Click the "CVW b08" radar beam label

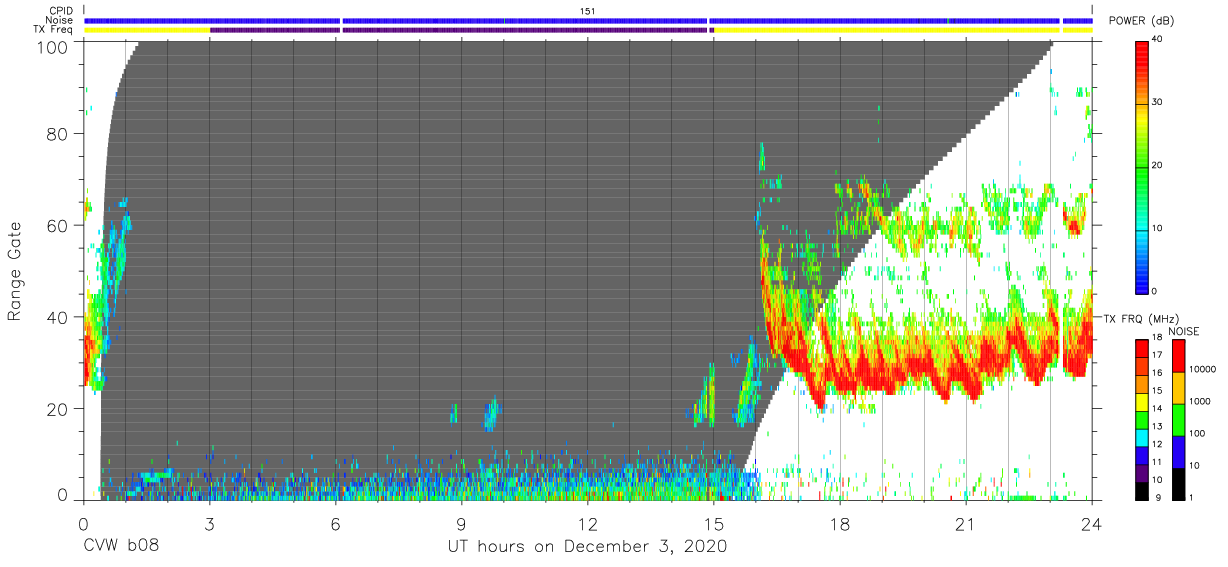121,547
